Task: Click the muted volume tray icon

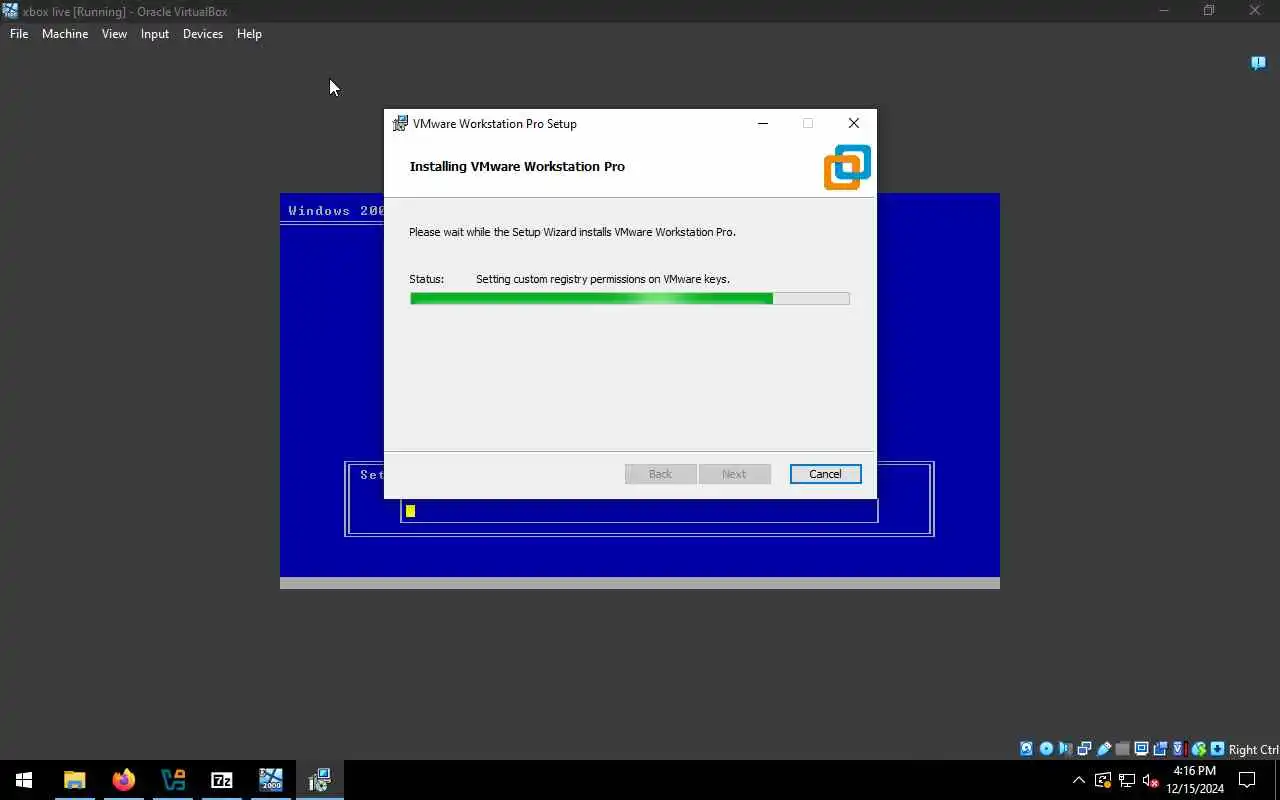Action: click(1151, 780)
